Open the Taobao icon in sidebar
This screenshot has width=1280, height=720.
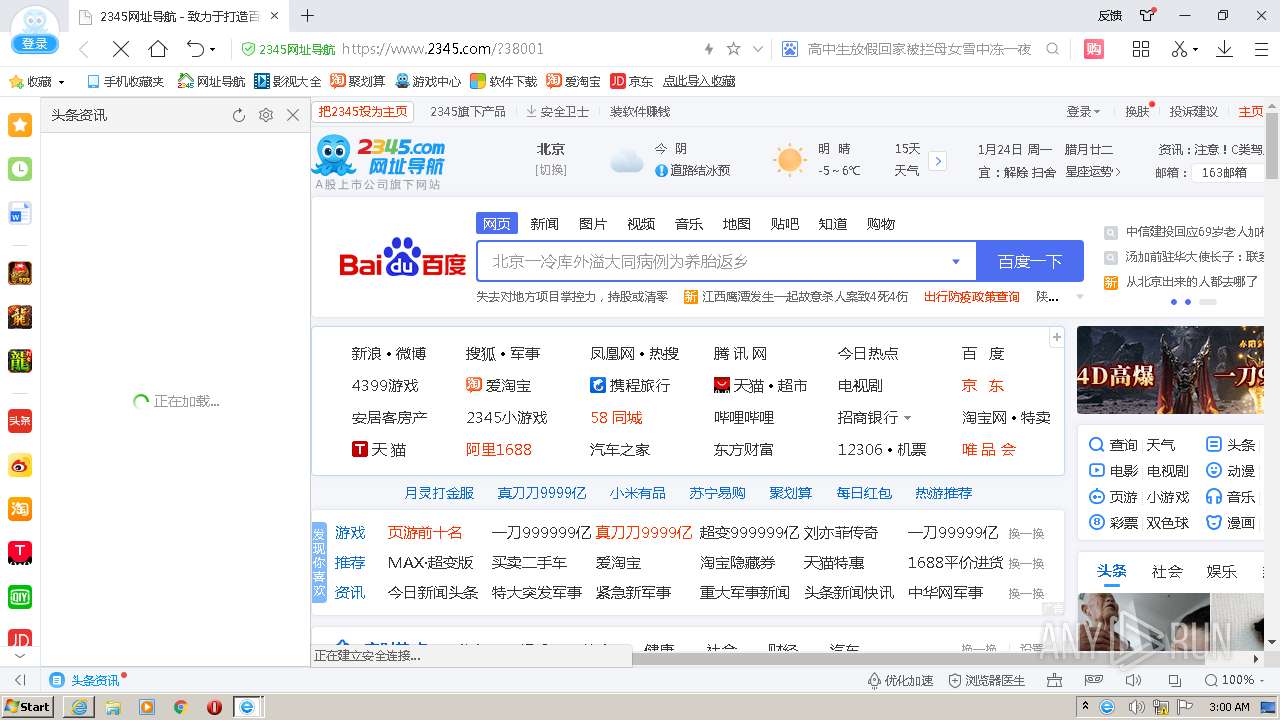(x=20, y=508)
